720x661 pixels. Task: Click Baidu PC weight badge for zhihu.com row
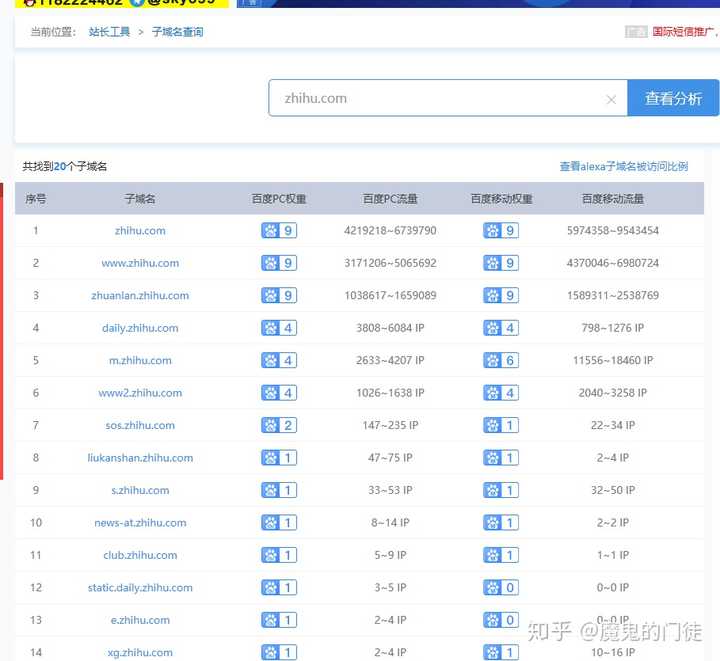click(279, 230)
